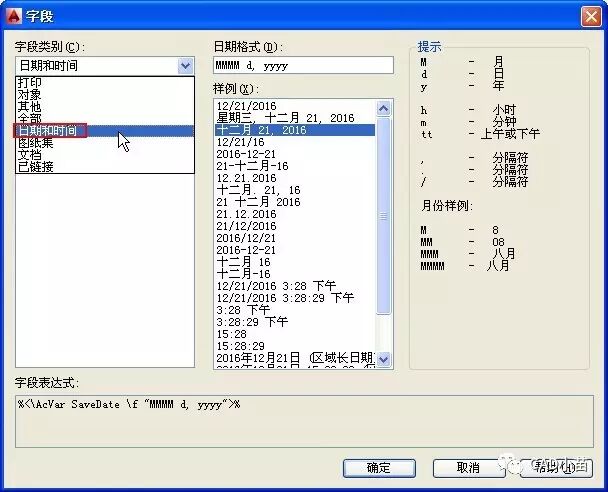Cancel with the 取消 button

tap(468, 468)
